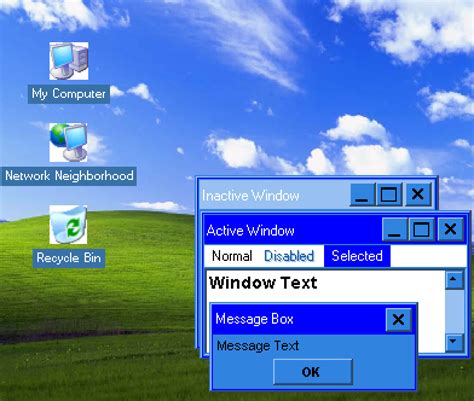
Task: Click the "Message Text" label
Action: (258, 346)
